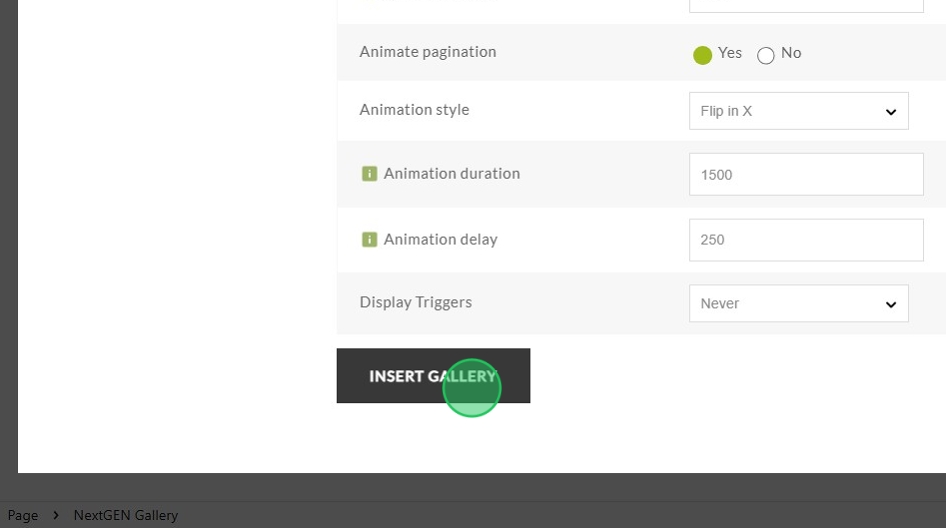The height and width of the screenshot is (528, 946).
Task: Click the Animation delay label text
Action: coord(440,240)
